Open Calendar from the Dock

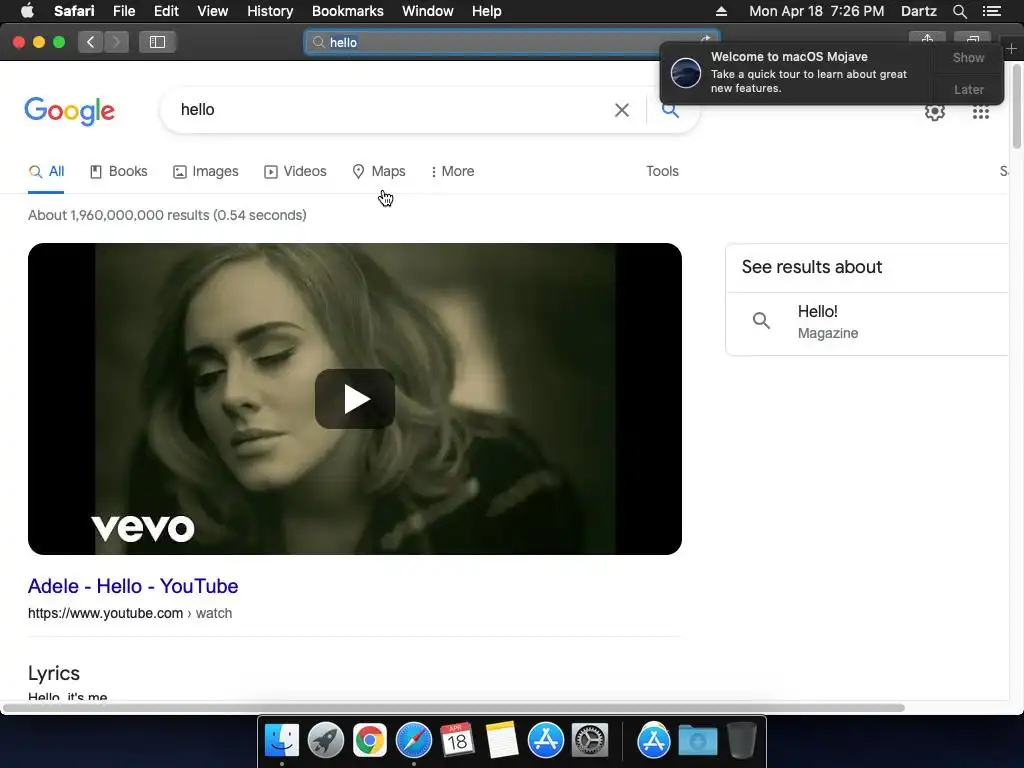[x=457, y=741]
